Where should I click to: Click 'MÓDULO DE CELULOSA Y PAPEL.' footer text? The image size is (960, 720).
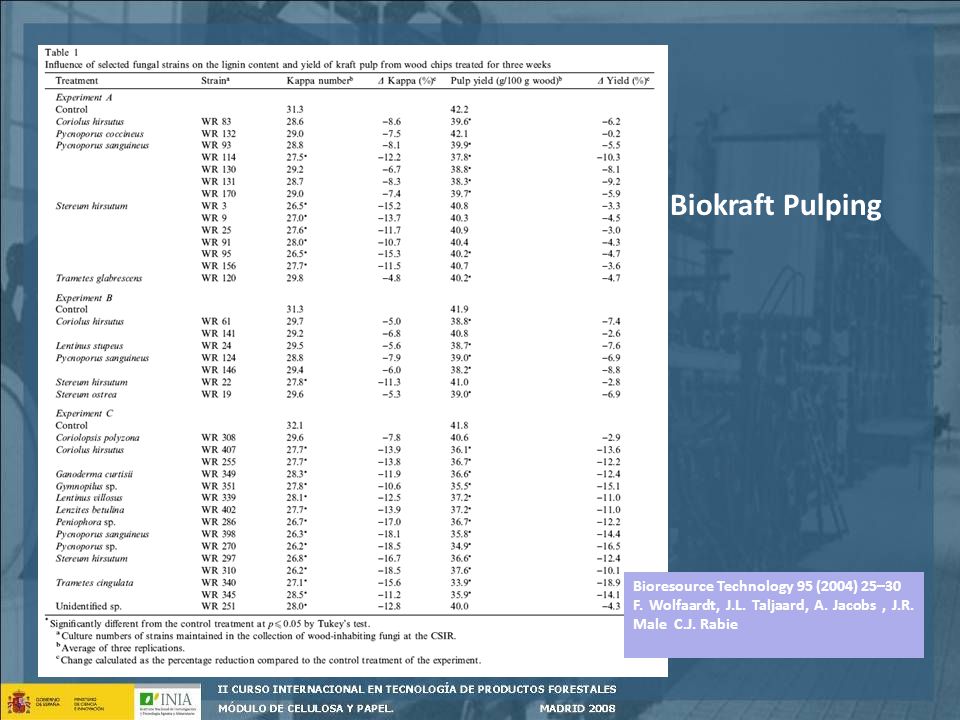tap(306, 708)
